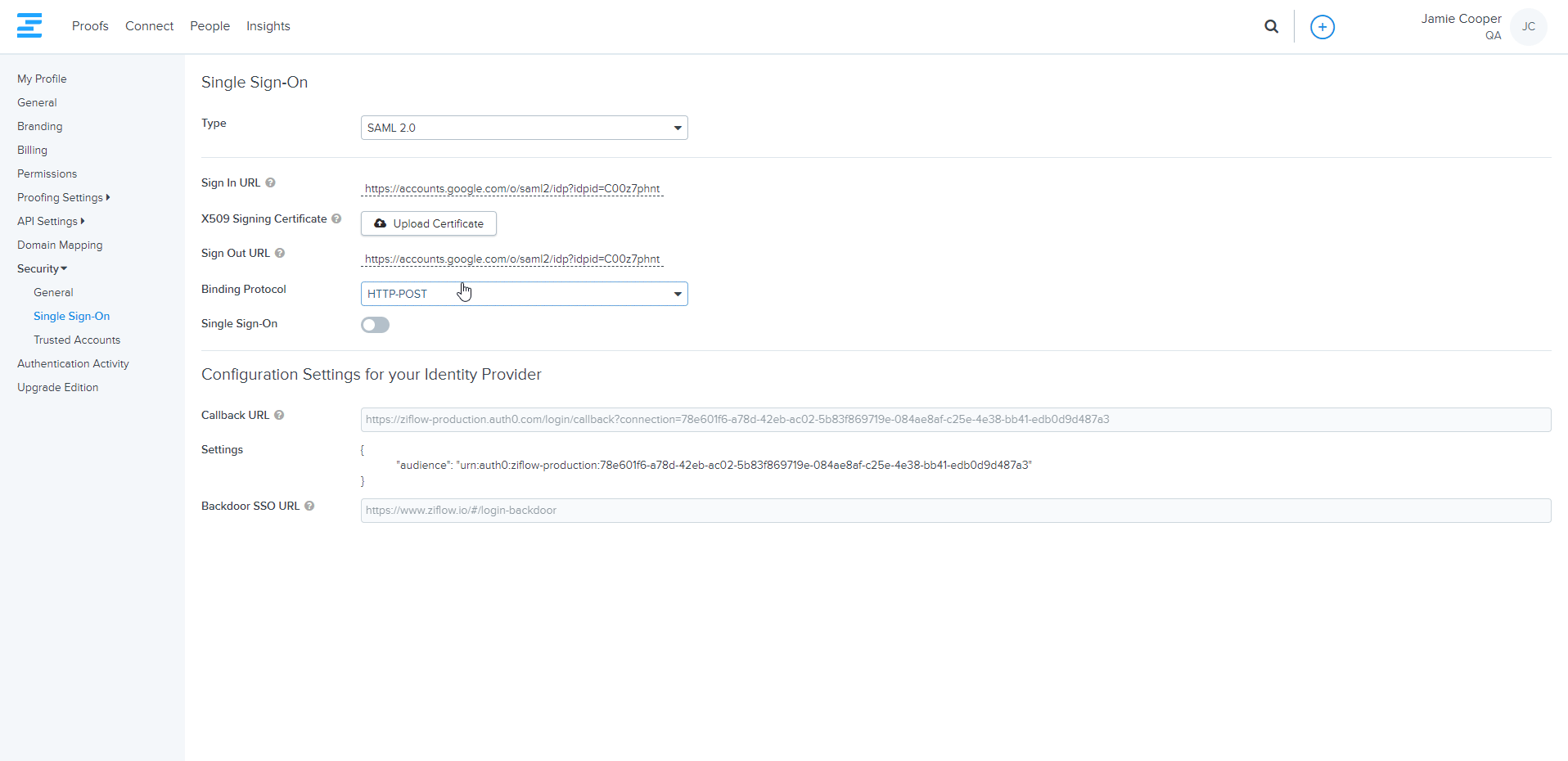
Task: Click help icon beside X509 Signing Certificate
Action: [336, 219]
